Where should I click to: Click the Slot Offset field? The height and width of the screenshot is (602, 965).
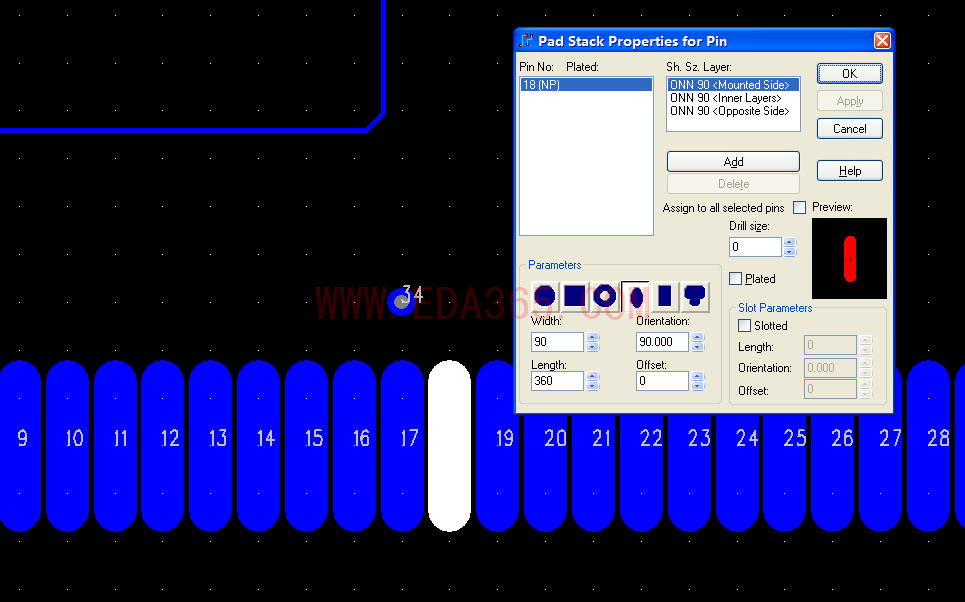coord(830,389)
